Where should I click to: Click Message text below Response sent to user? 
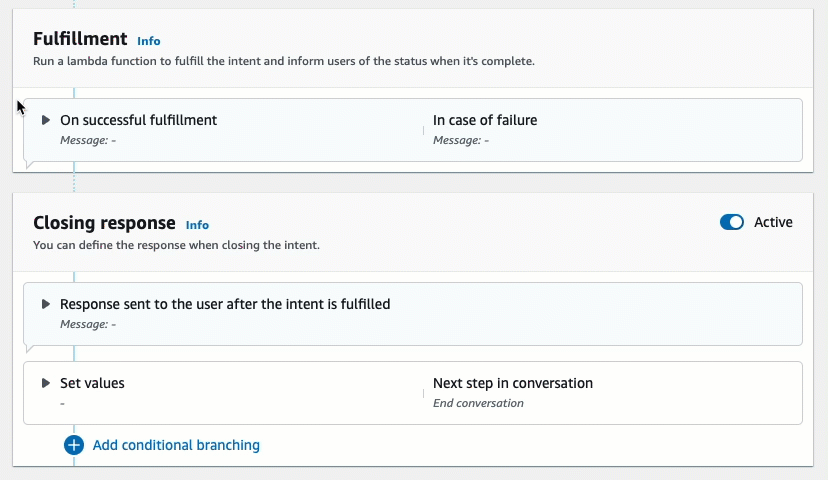pos(88,324)
